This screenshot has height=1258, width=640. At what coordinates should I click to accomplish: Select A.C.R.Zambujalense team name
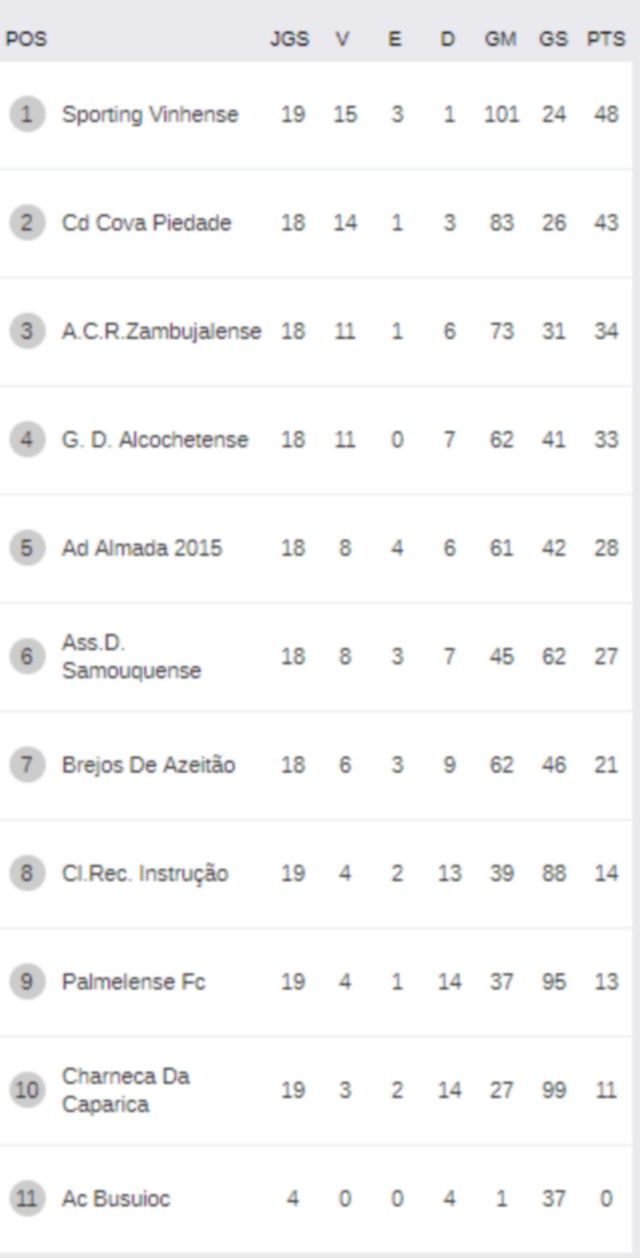[x=162, y=331]
